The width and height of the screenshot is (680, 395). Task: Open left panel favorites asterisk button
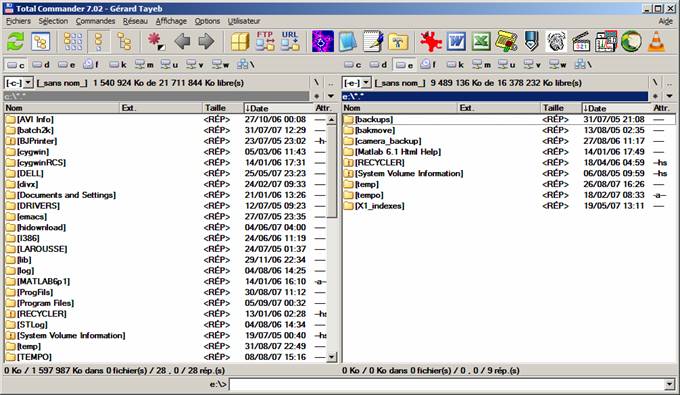point(317,96)
